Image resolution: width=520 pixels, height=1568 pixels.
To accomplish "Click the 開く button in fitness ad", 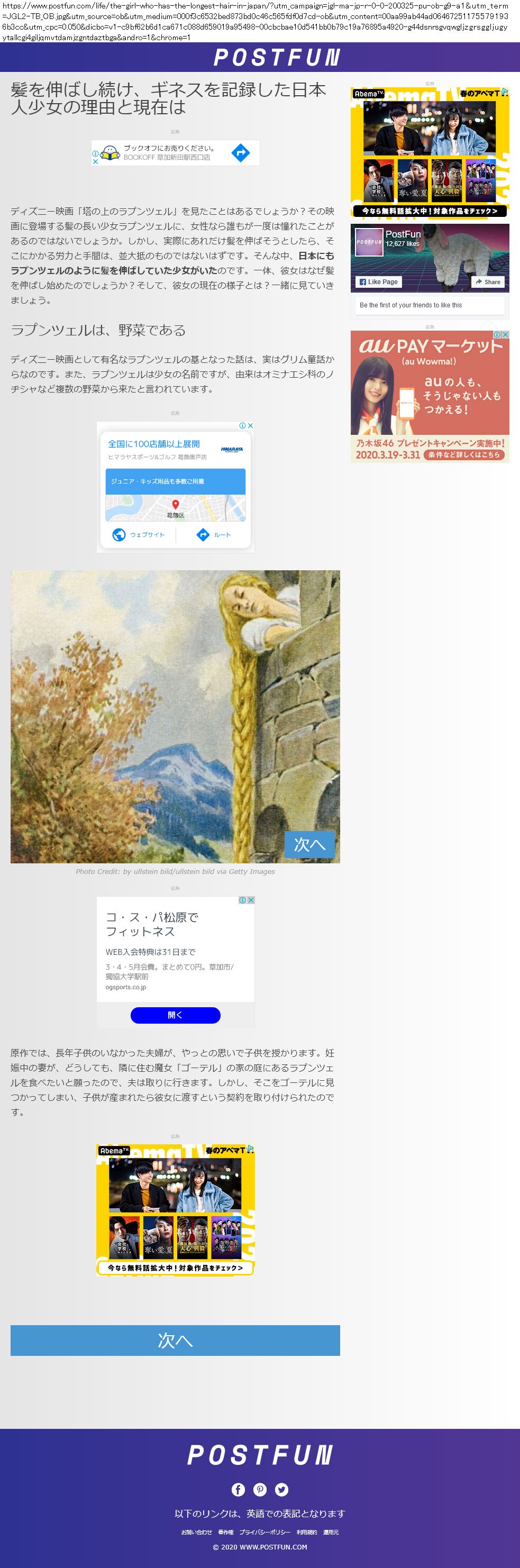I will 176,1015.
